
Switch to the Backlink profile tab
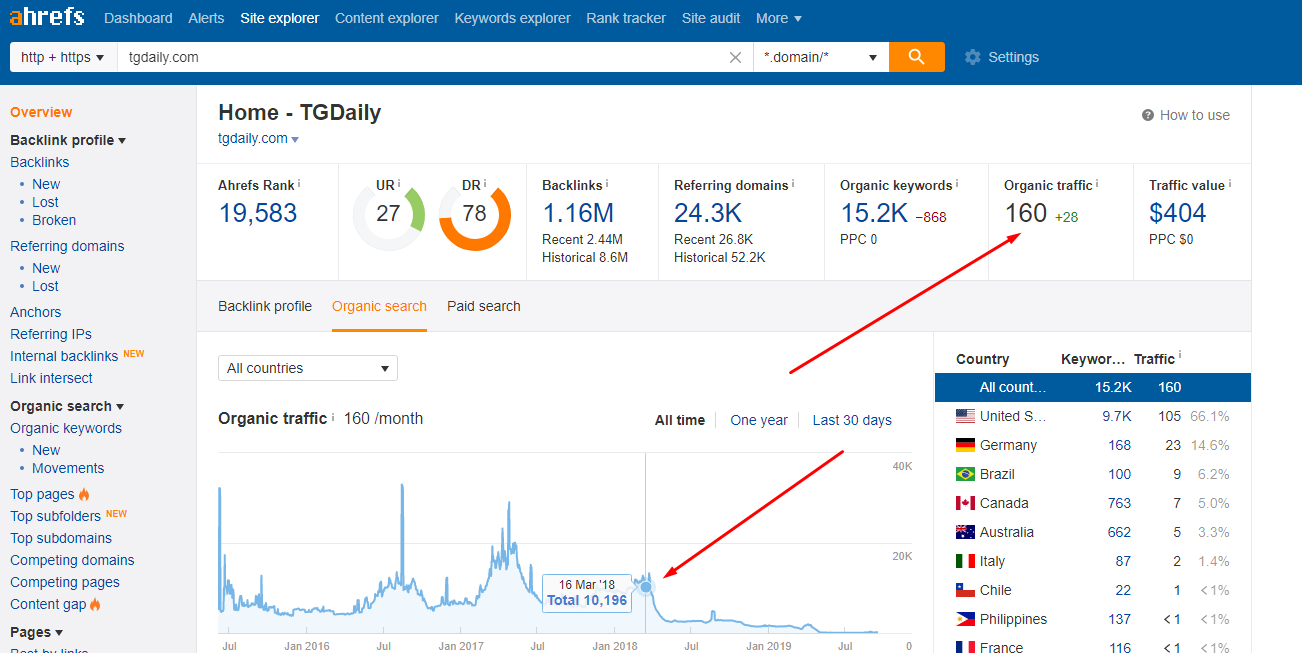(265, 306)
